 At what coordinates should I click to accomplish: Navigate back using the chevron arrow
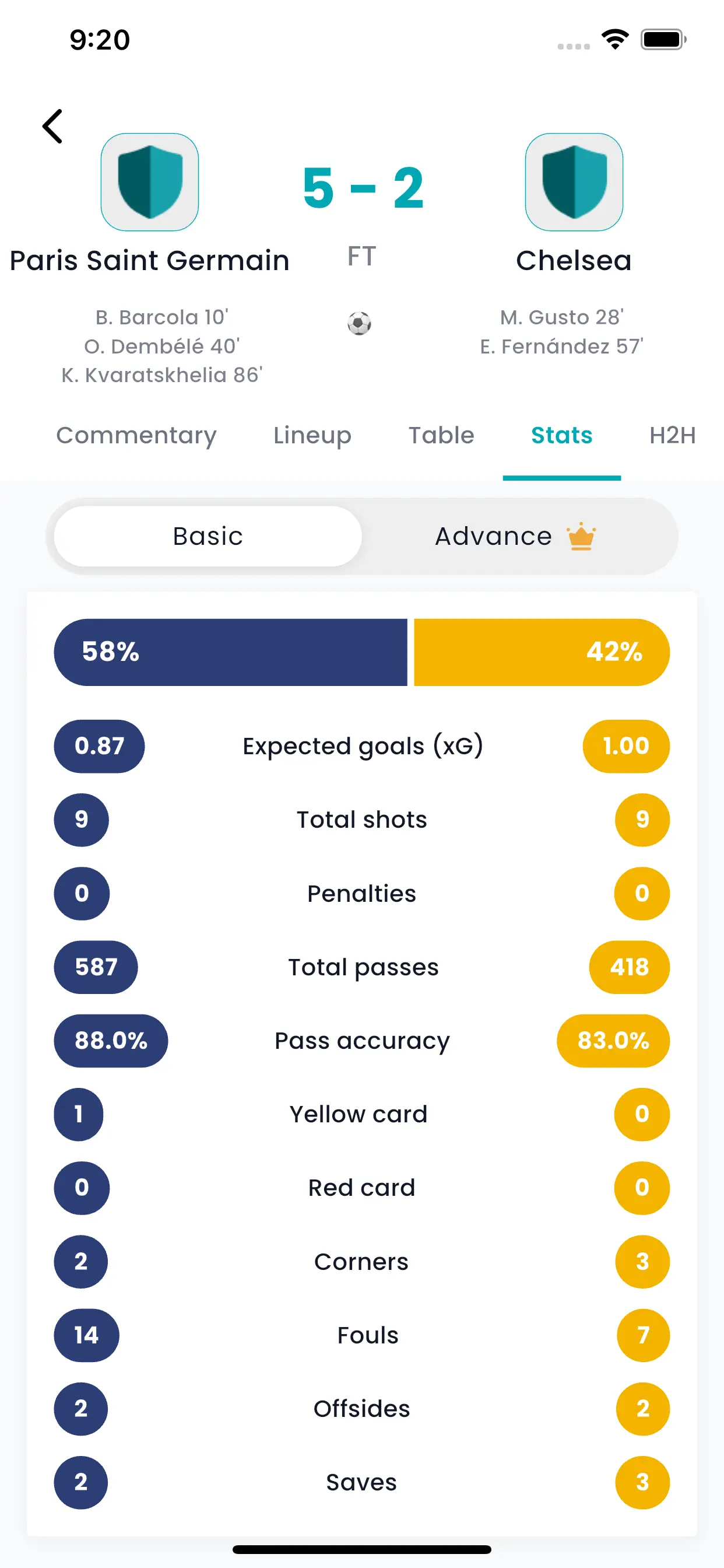[x=52, y=126]
